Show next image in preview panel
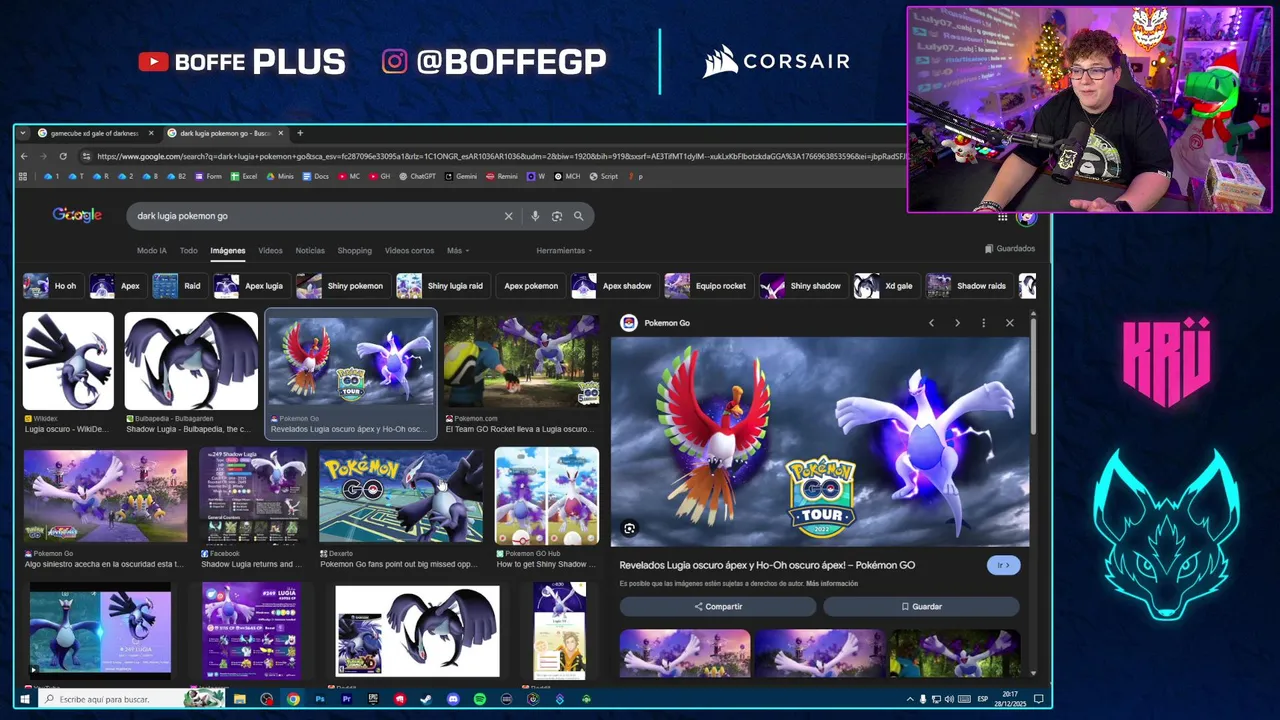Viewport: 1280px width, 720px height. (957, 323)
